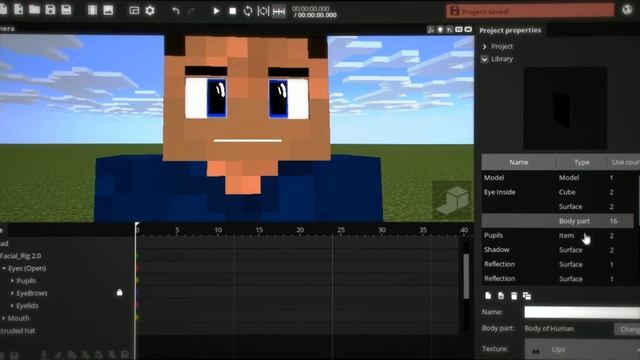This screenshot has width=640, height=360.
Task: Click the globe icon in top corner
Action: tap(627, 10)
